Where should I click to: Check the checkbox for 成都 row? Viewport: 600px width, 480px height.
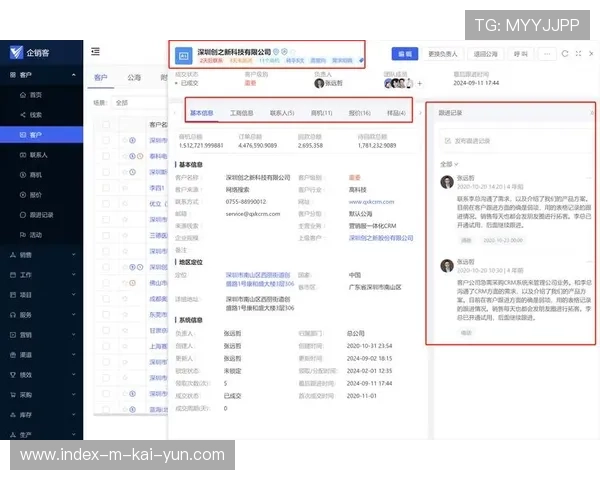(x=106, y=299)
